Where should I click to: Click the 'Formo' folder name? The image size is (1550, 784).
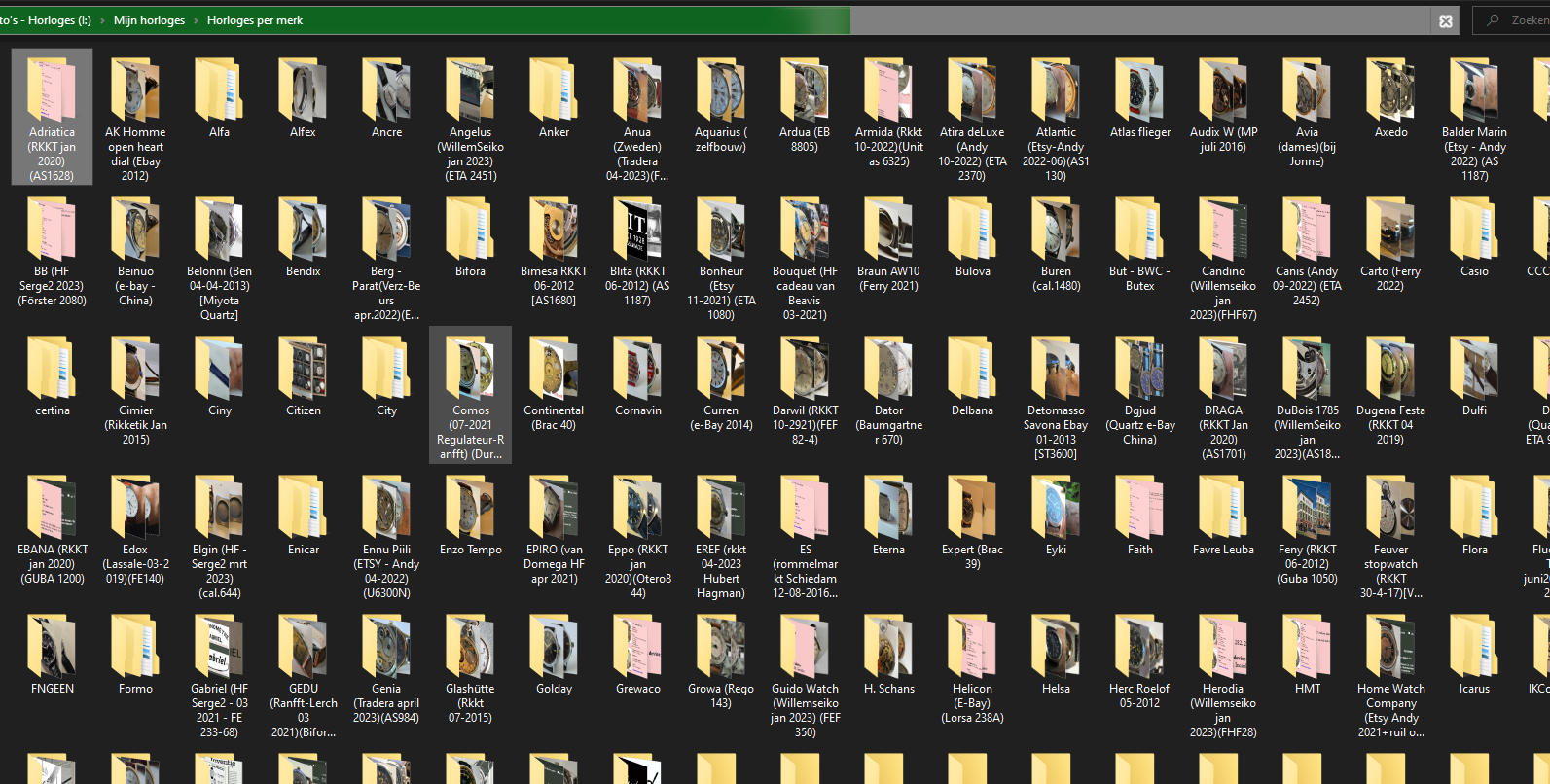136,689
